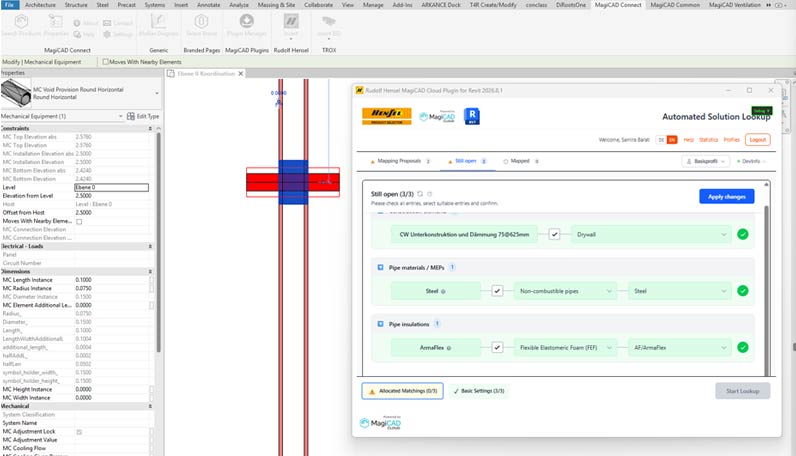Click the Edit Type icon in Properties
The height and width of the screenshot is (456, 796).
131,116
